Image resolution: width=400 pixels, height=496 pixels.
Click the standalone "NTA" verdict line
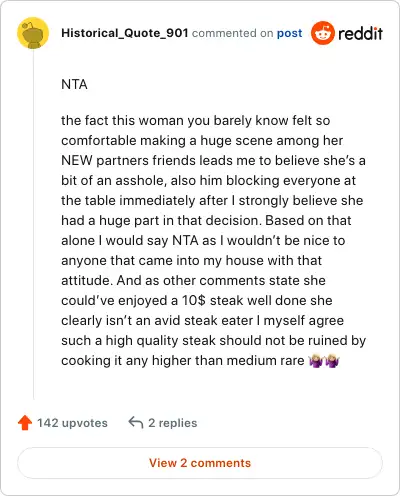coord(74,84)
